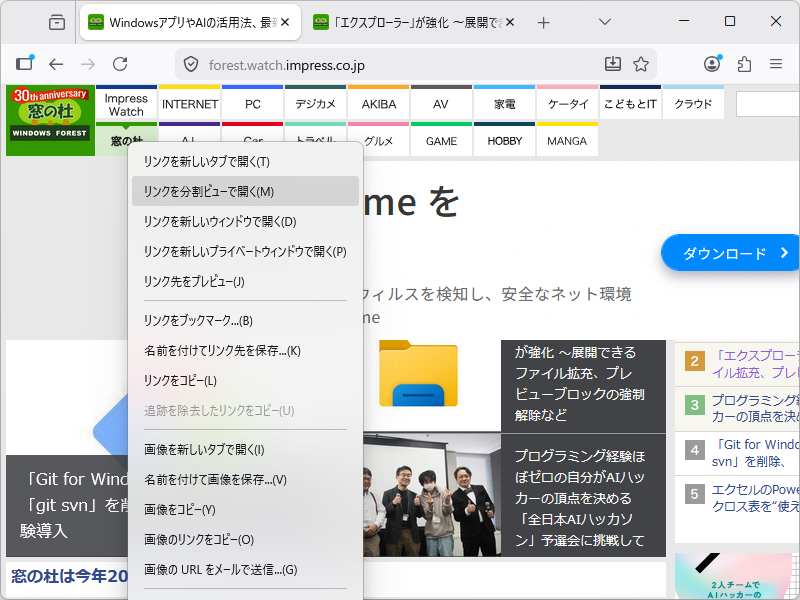Screen dimensions: 800x600
Task: Open the tracking protection shield icon
Action: pos(190,62)
